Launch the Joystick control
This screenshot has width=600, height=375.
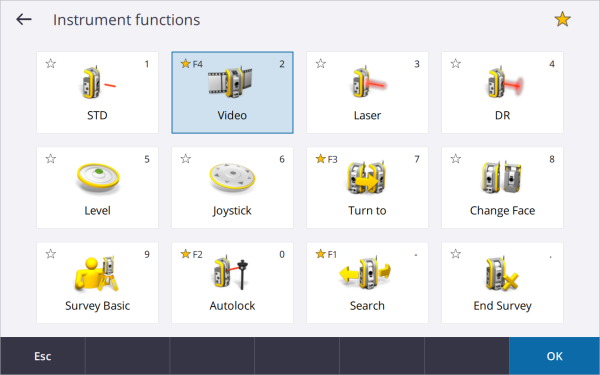pyautogui.click(x=232, y=188)
